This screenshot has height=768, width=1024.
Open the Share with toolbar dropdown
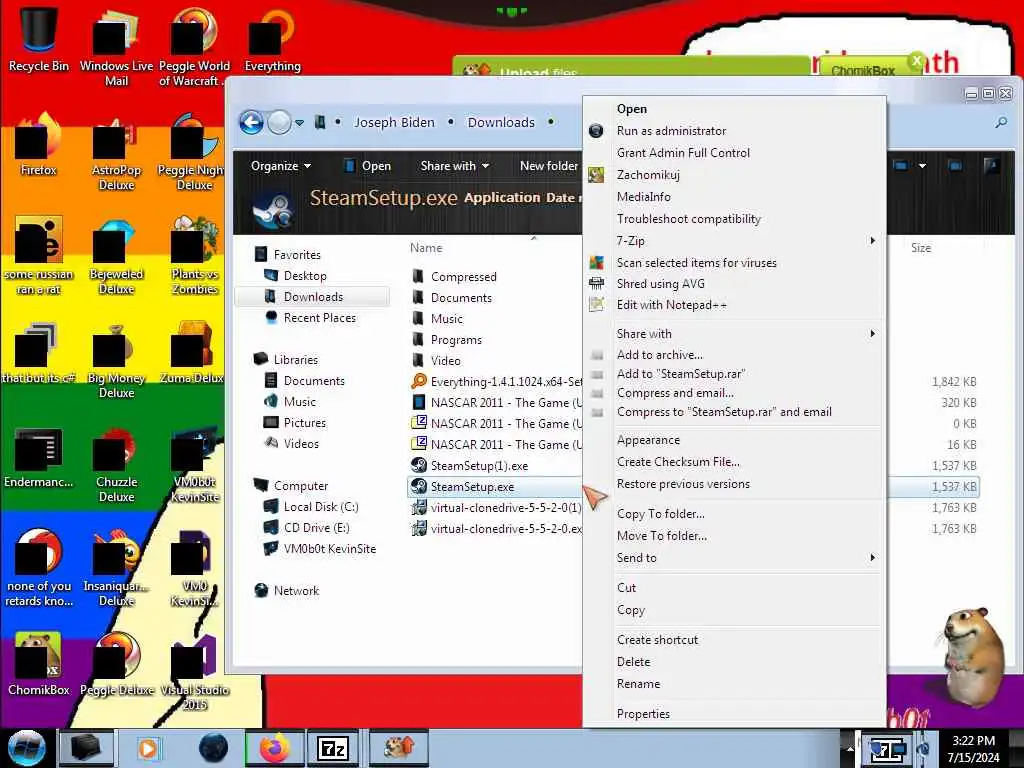click(x=455, y=166)
